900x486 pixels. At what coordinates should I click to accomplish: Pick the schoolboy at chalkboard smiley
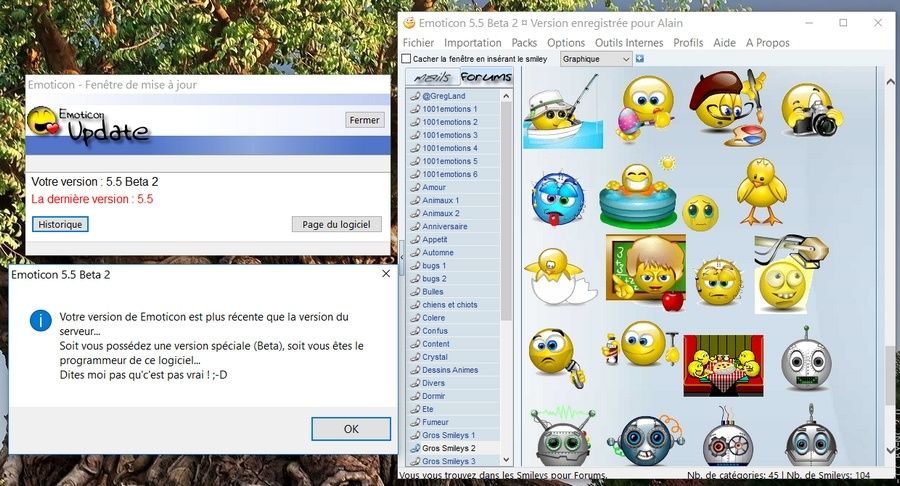[x=645, y=271]
